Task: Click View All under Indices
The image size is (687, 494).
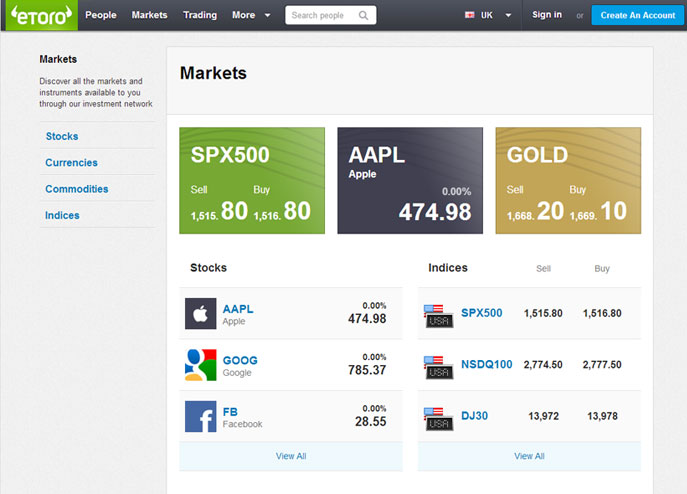Action: click(x=529, y=456)
